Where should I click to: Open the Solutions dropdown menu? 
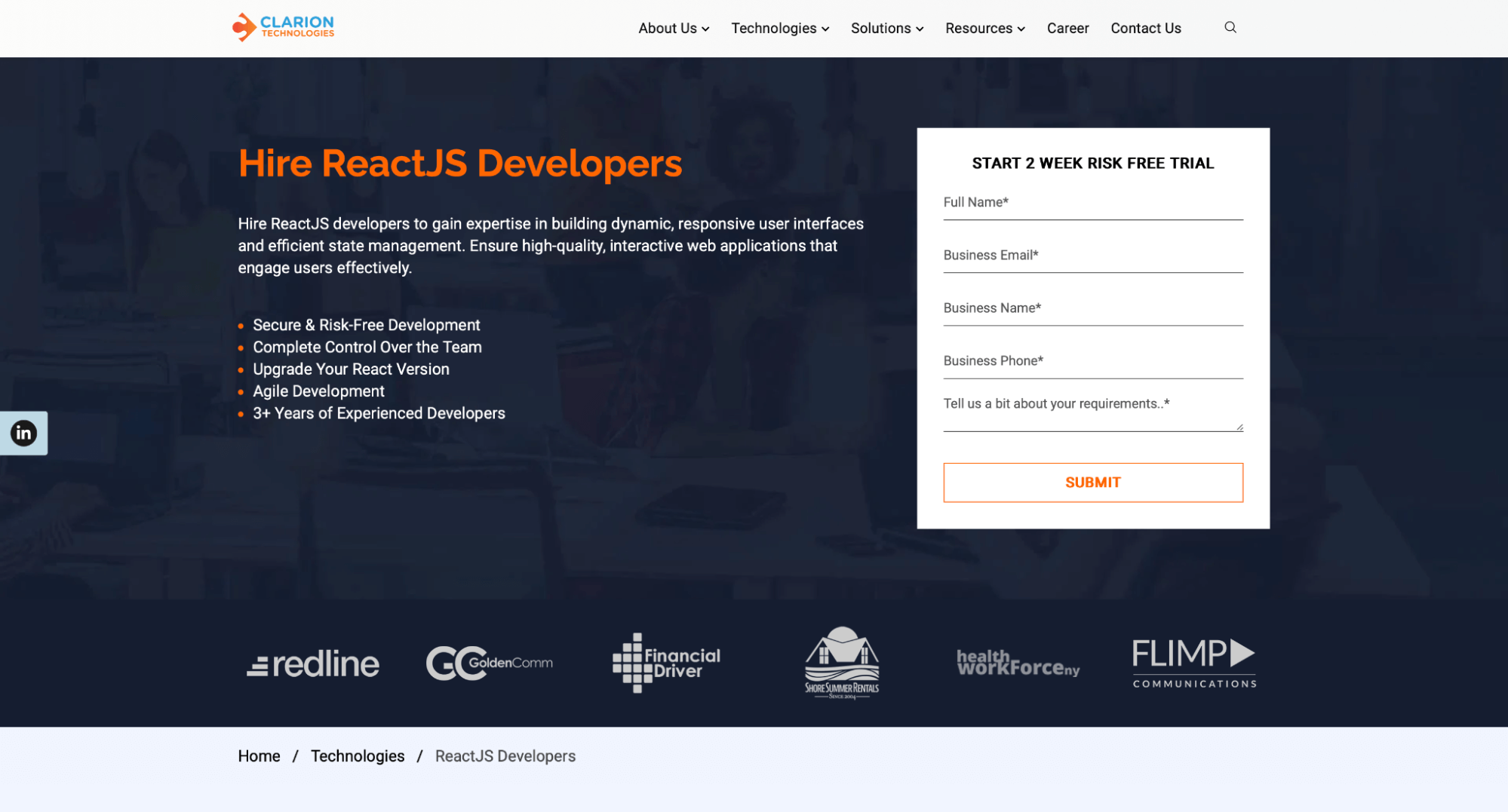(886, 29)
